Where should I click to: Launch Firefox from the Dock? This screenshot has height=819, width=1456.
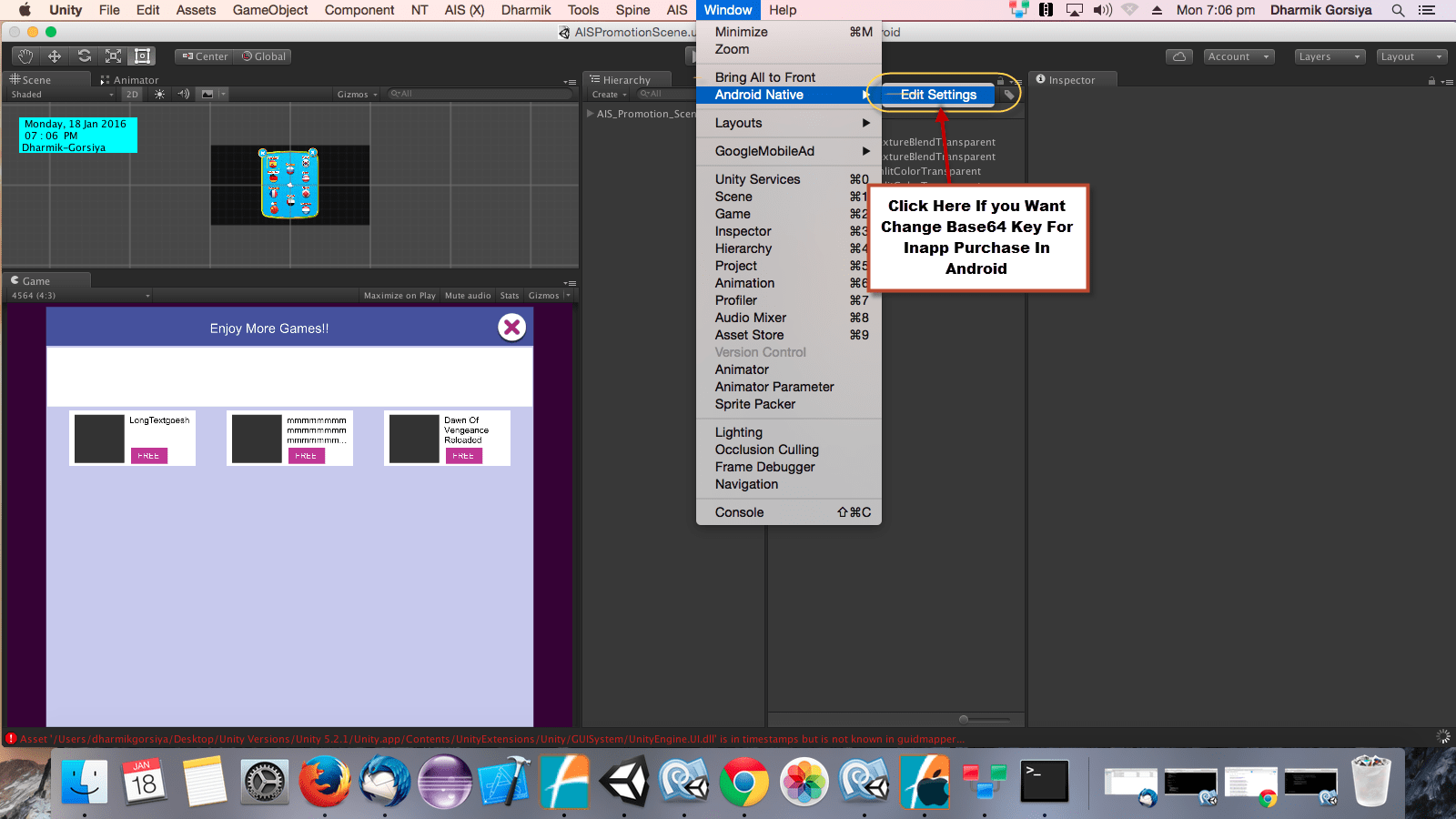click(324, 783)
